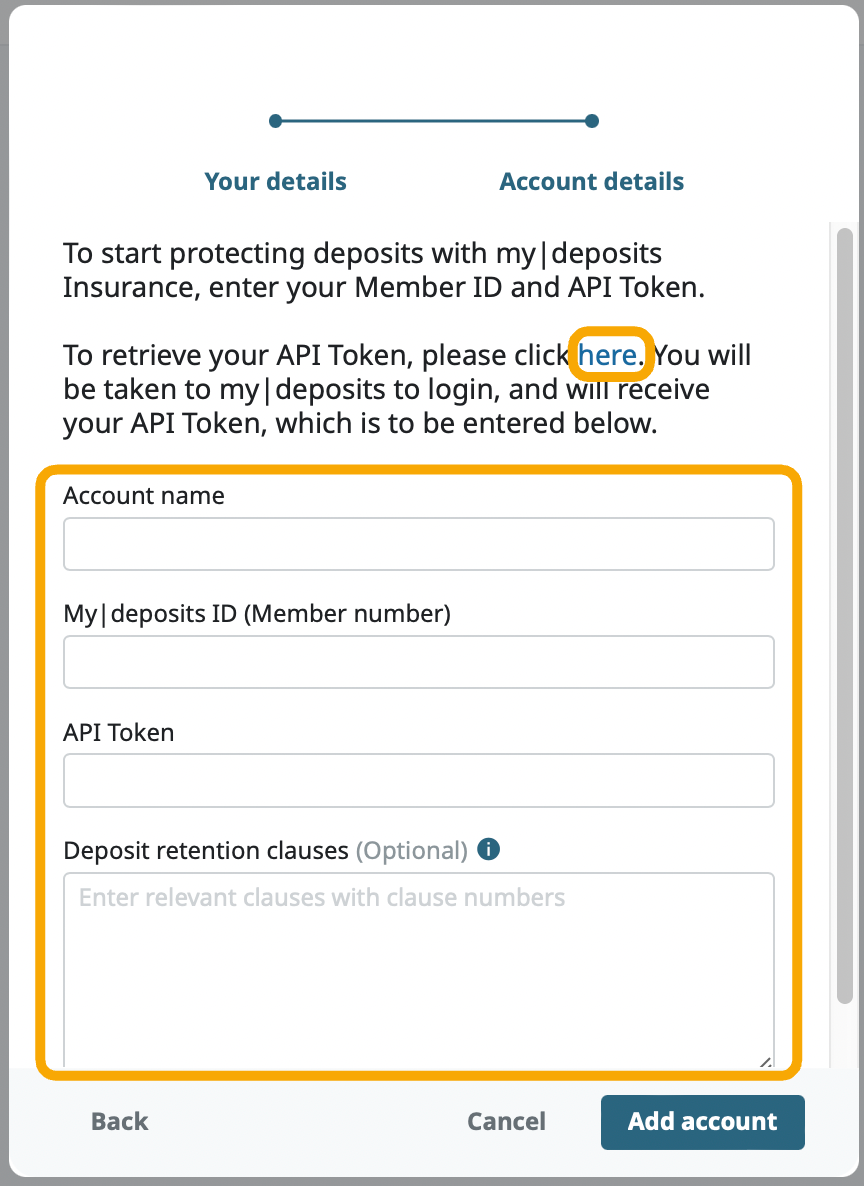Cancel the add account dialog
The width and height of the screenshot is (864, 1186).
(x=506, y=1121)
